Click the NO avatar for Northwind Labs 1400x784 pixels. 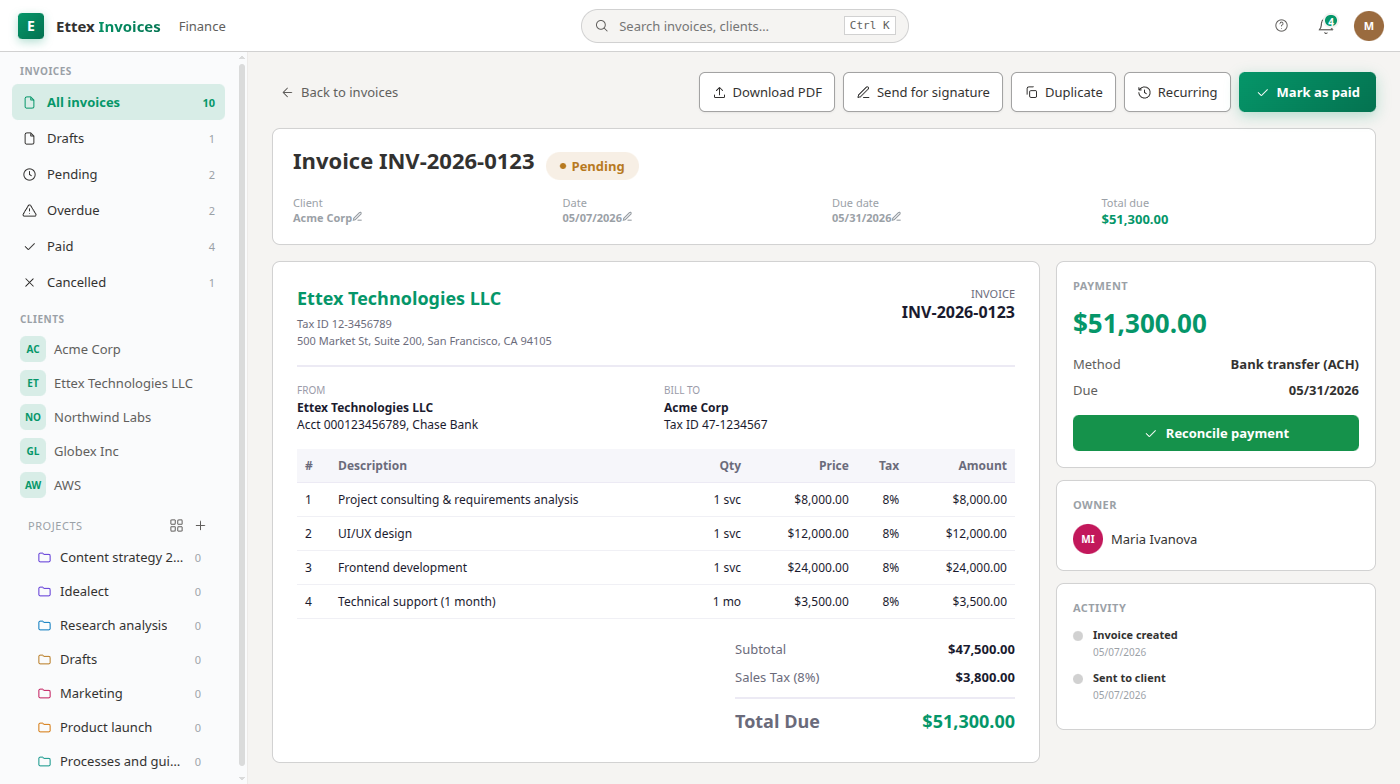[33, 417]
